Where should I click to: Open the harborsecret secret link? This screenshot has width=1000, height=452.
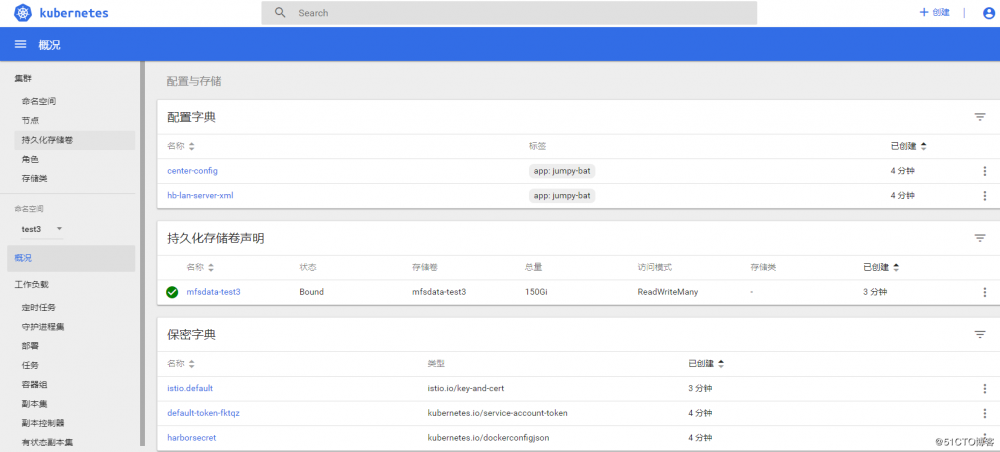(x=192, y=437)
